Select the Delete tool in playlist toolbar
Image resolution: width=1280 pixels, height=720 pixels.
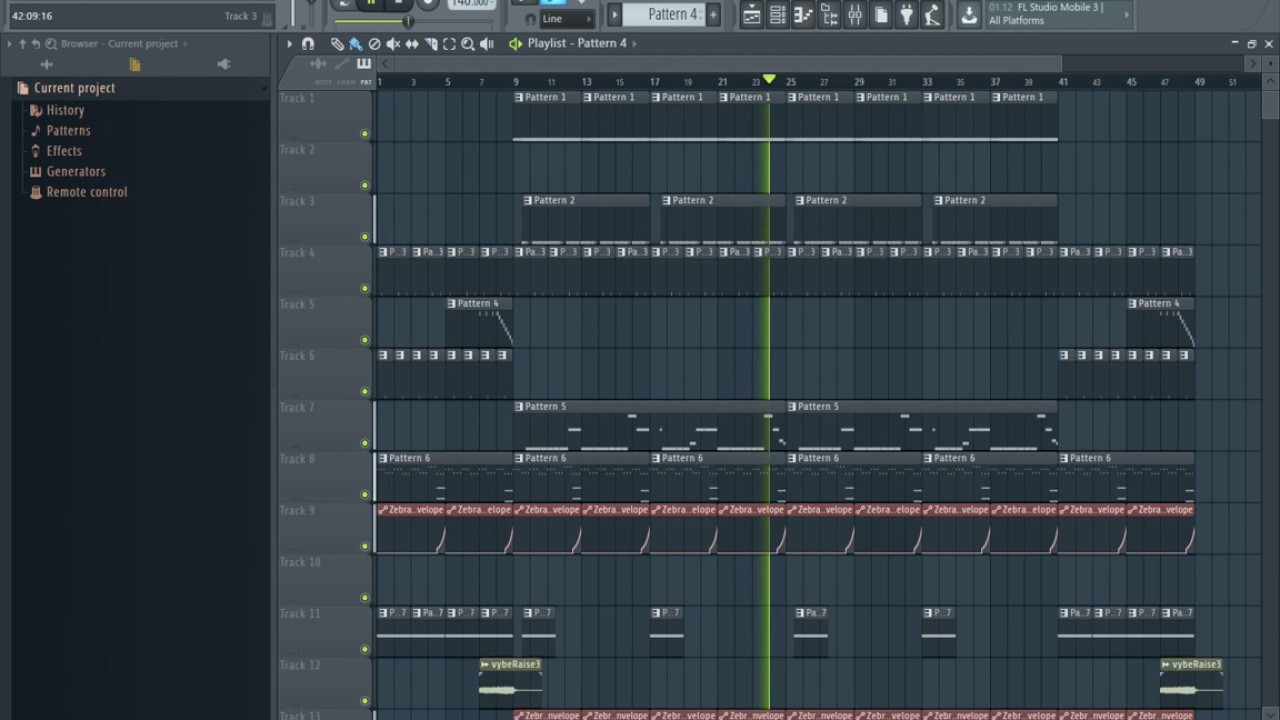(374, 43)
